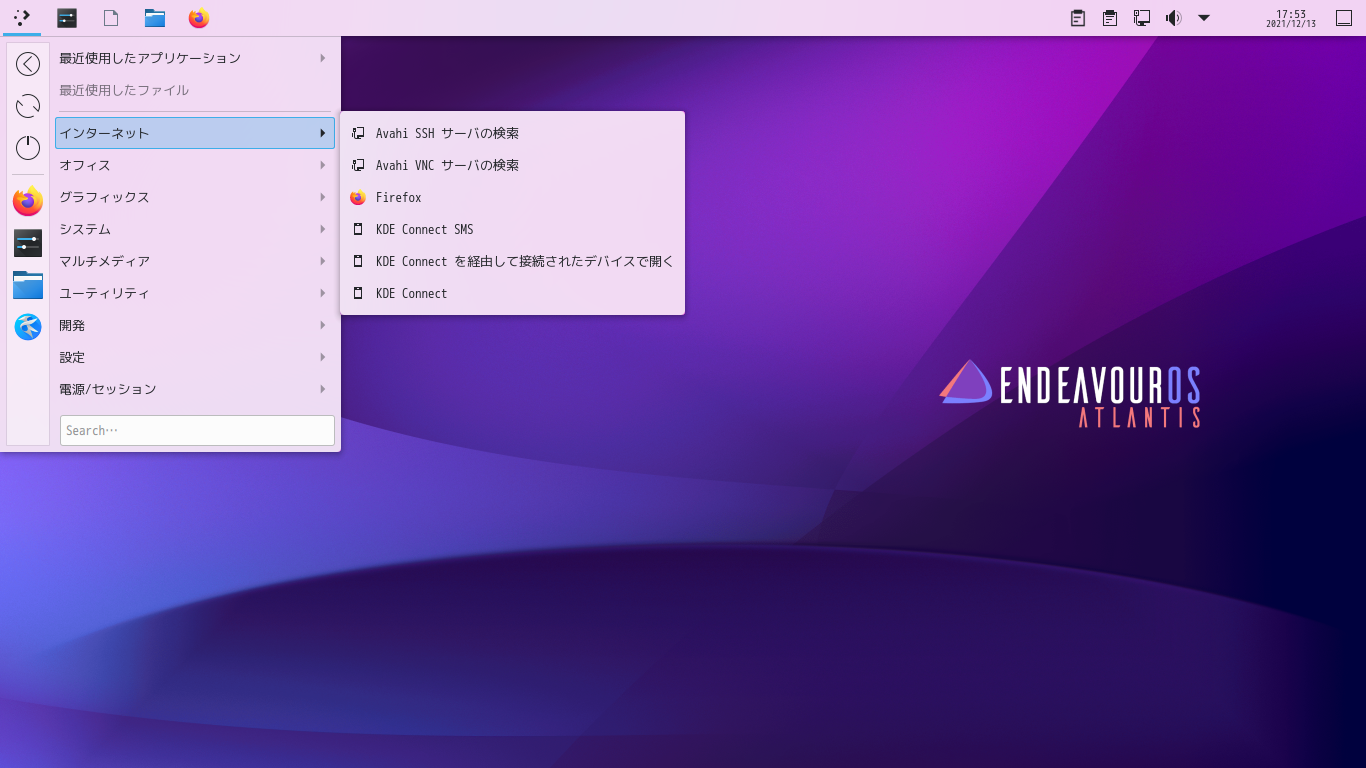Expand arrow beside マルチメディア
This screenshot has height=768, width=1366.
pos(322,261)
